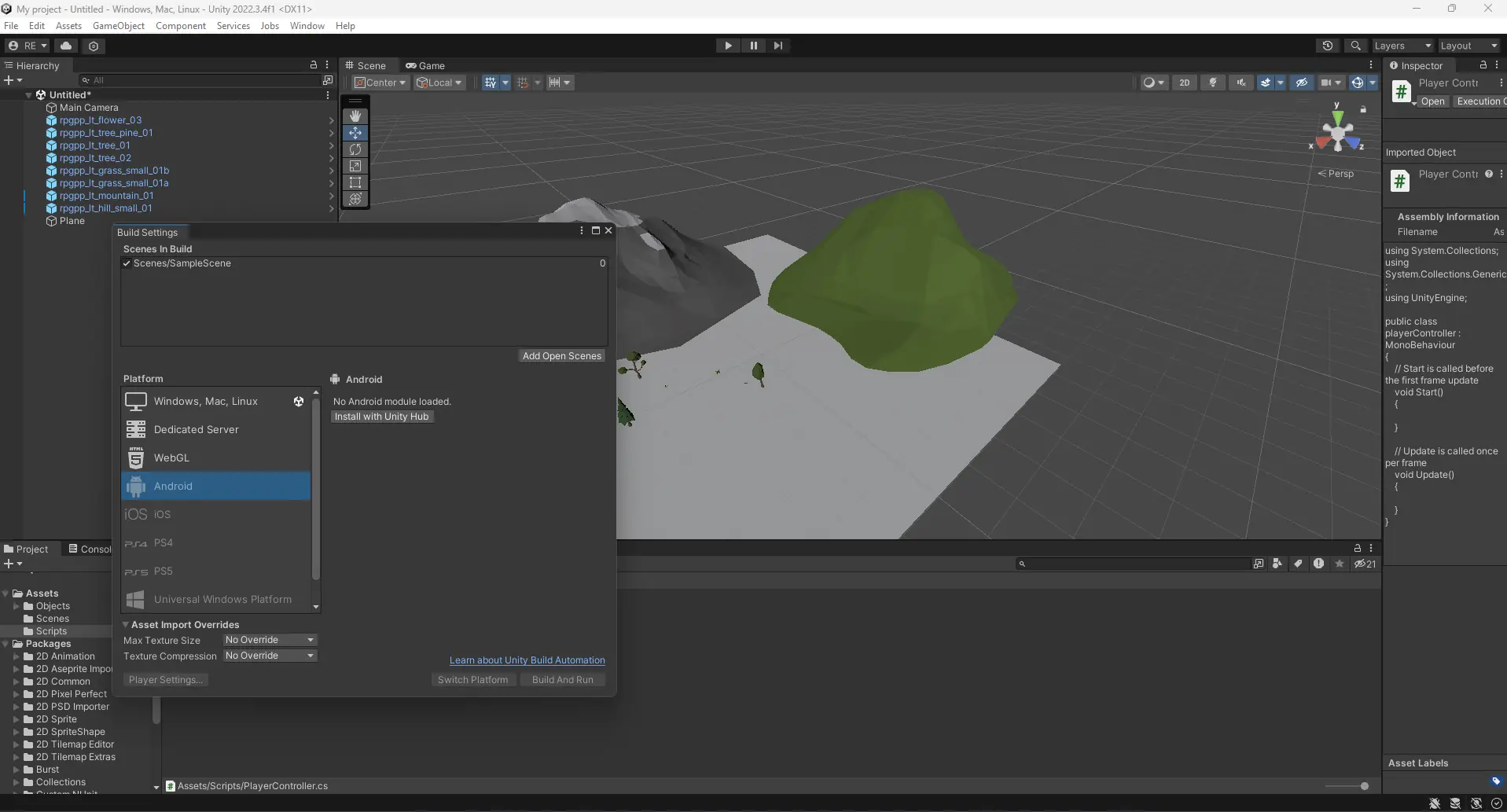Open the Layout dropdown
This screenshot has height=812, width=1507.
point(1468,46)
